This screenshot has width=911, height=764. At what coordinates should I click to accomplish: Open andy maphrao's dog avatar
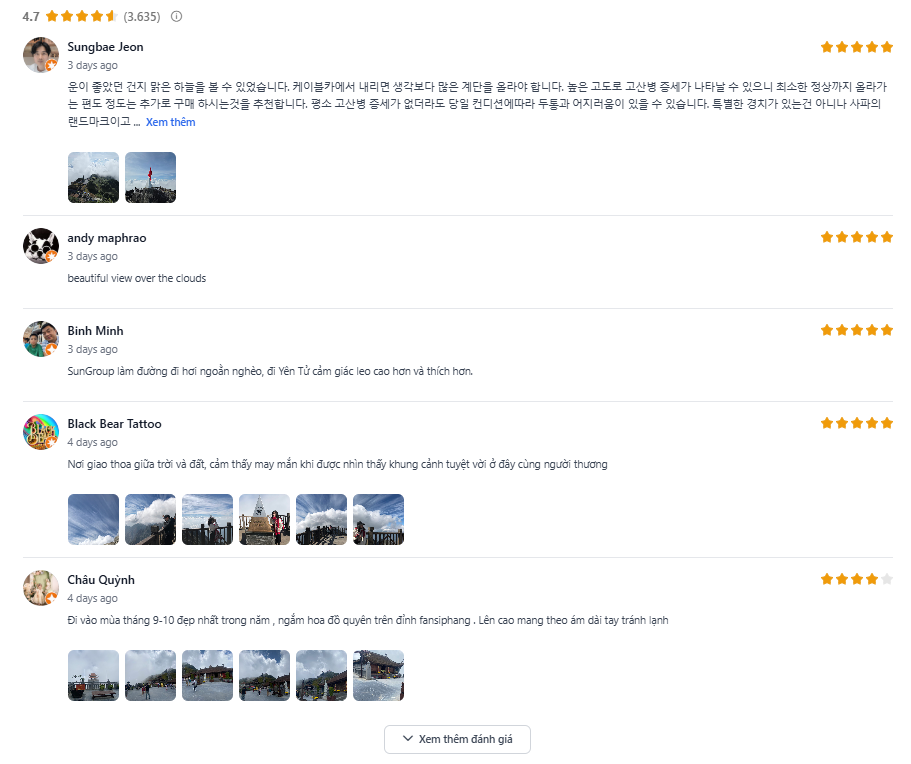point(41,246)
